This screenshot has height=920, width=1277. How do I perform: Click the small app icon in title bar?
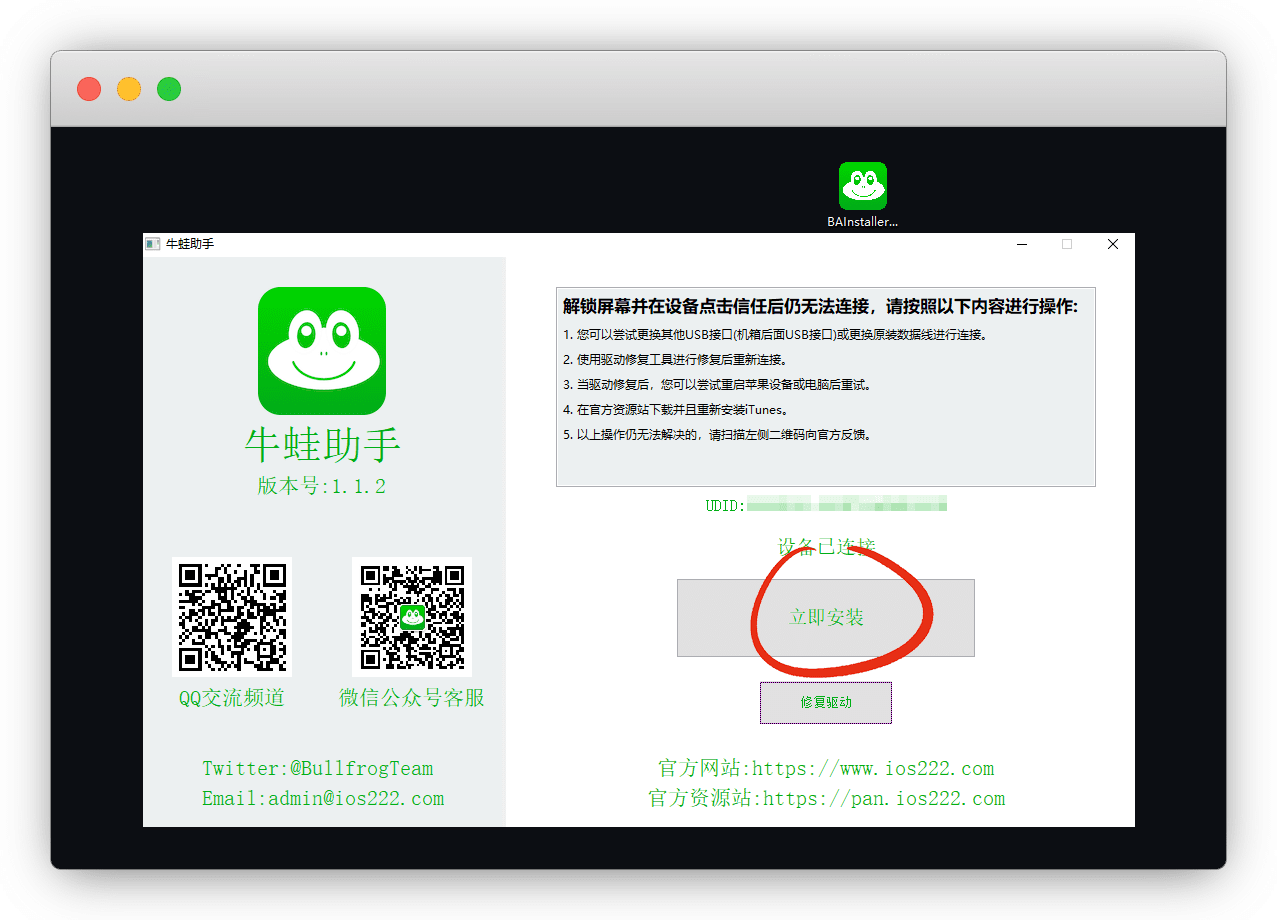(x=153, y=244)
